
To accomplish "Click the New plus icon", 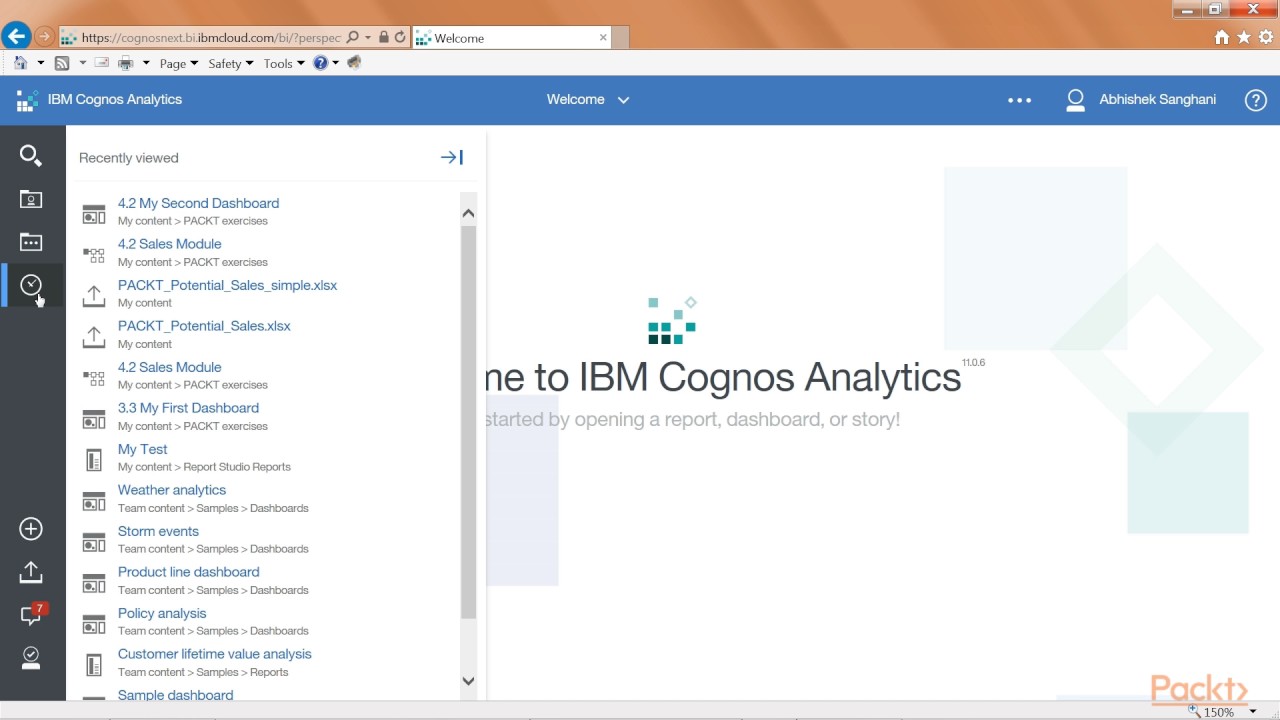I will pyautogui.click(x=31, y=529).
